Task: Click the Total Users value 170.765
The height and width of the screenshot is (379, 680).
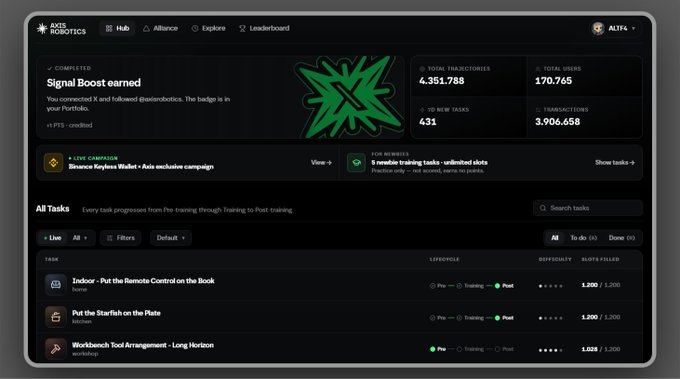Action: [x=553, y=81]
